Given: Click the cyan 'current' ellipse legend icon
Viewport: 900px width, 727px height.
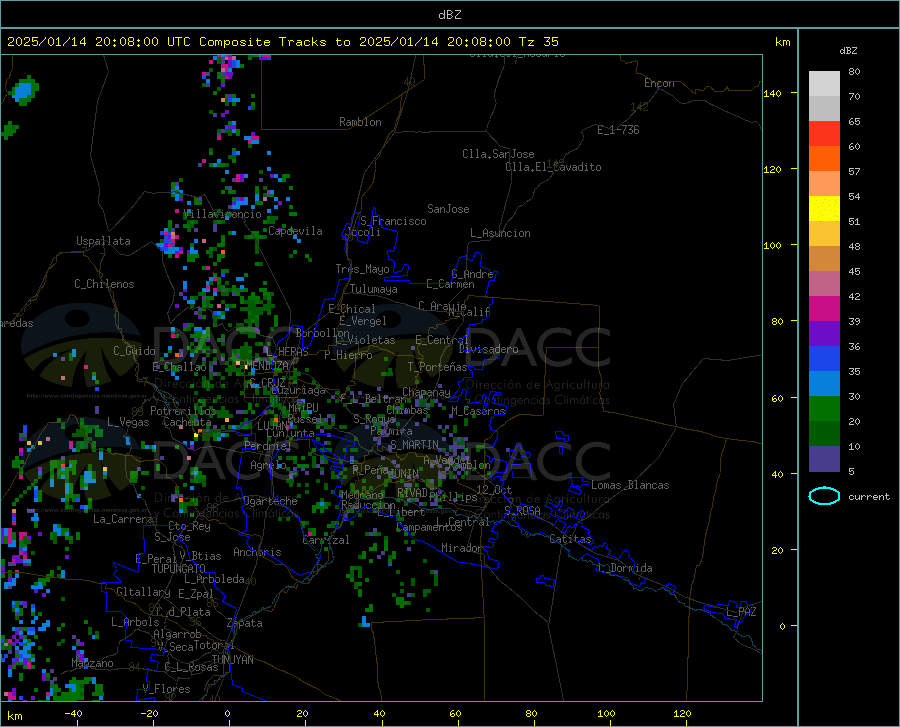Looking at the screenshot, I should pos(824,496).
